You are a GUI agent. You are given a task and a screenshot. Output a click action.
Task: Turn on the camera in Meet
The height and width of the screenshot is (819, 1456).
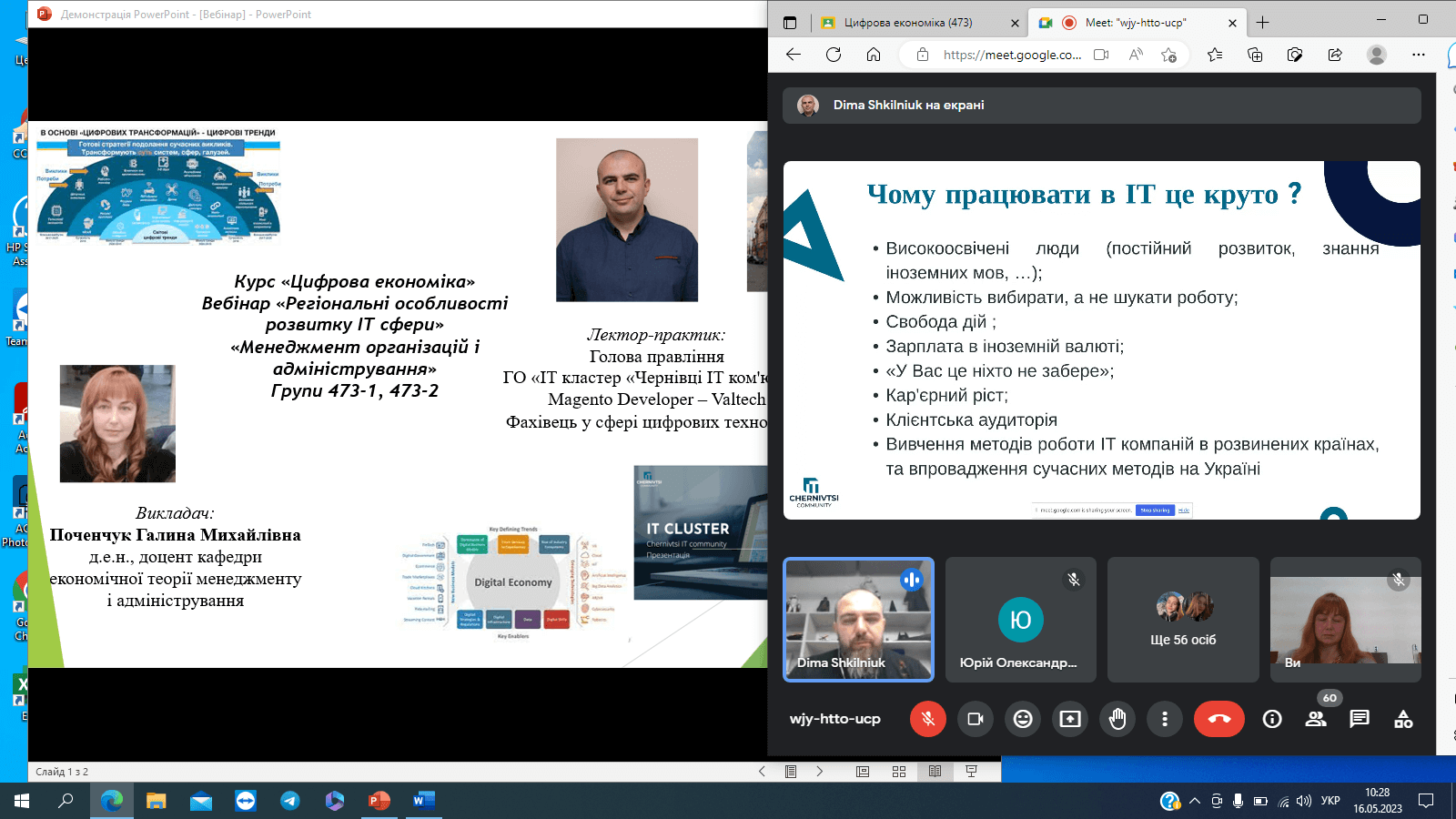point(976,719)
